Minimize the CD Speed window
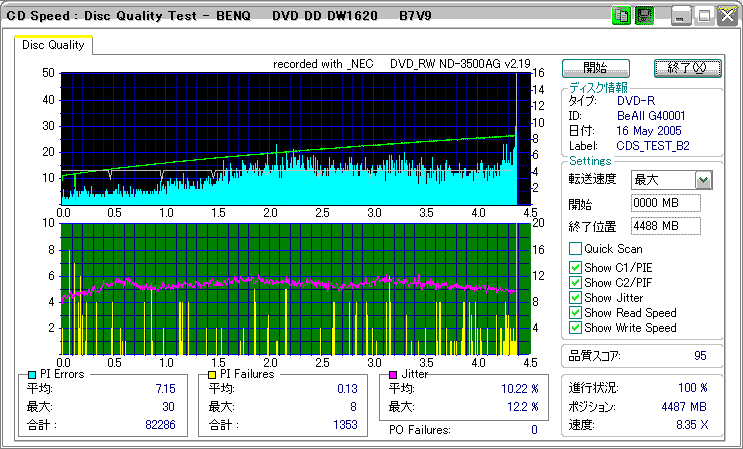This screenshot has width=743, height=449. pyautogui.click(x=681, y=16)
